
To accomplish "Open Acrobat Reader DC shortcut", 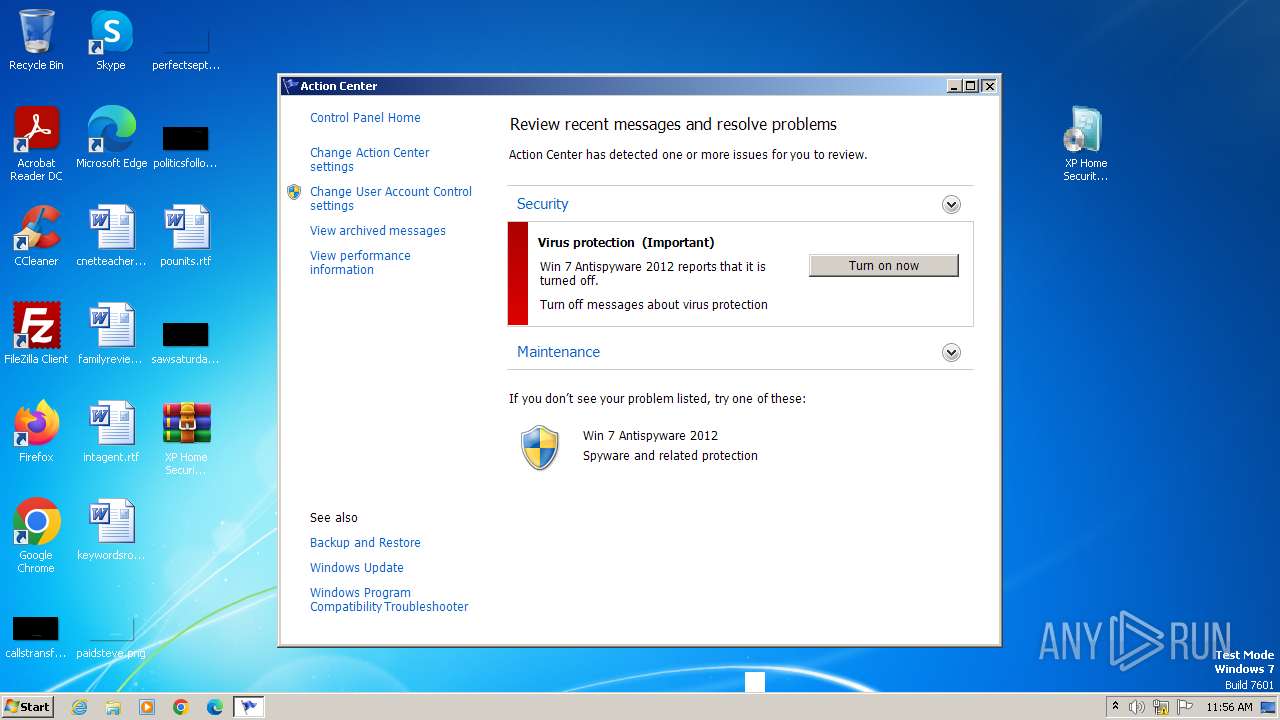I will [x=36, y=144].
